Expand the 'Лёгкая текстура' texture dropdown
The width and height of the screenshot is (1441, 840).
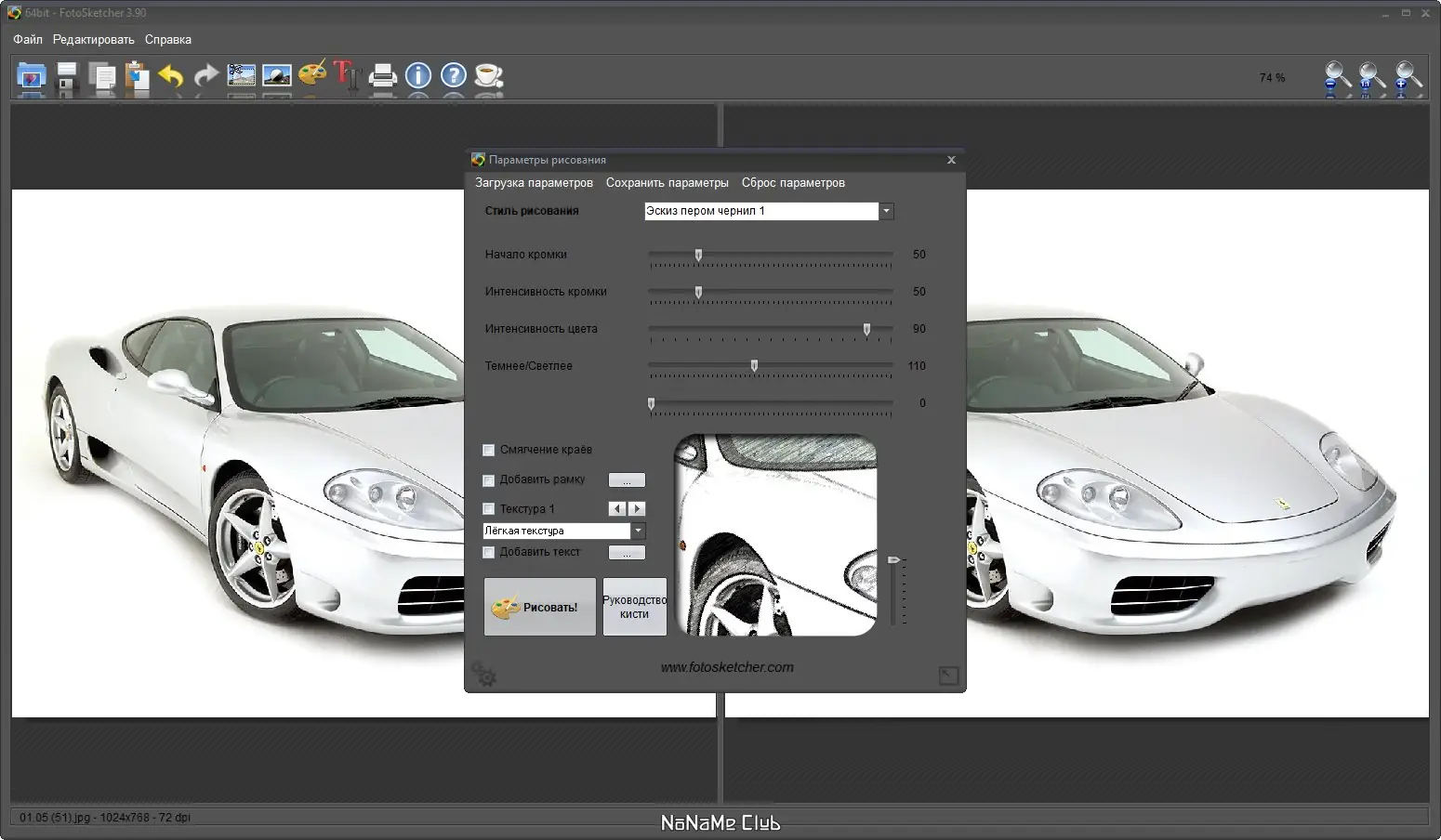[638, 532]
